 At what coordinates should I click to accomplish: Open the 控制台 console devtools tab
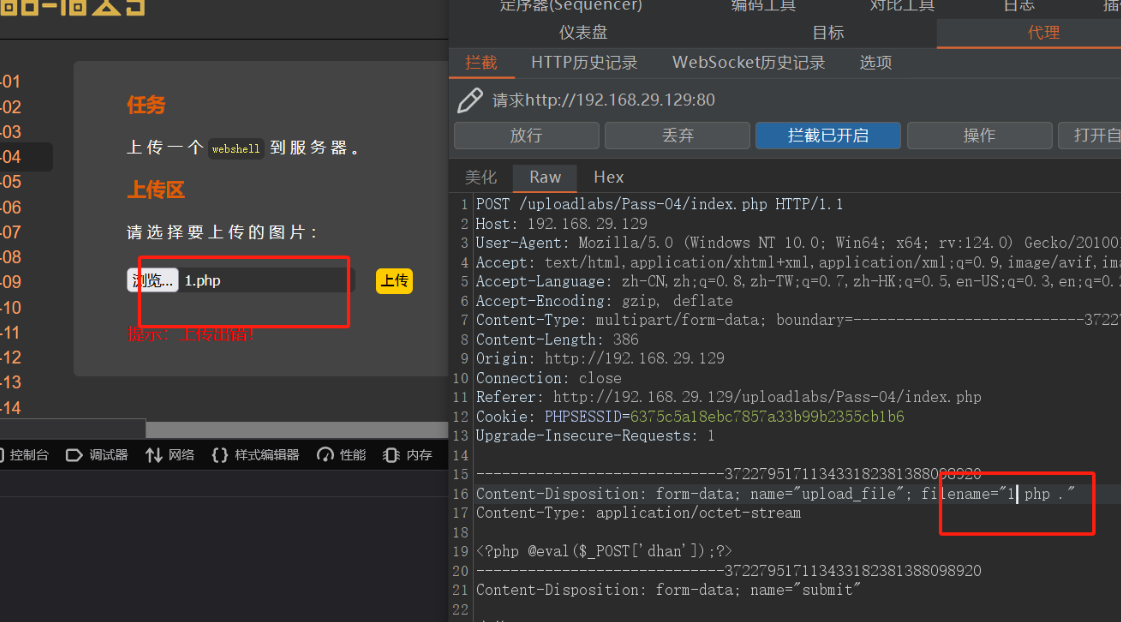pos(24,455)
